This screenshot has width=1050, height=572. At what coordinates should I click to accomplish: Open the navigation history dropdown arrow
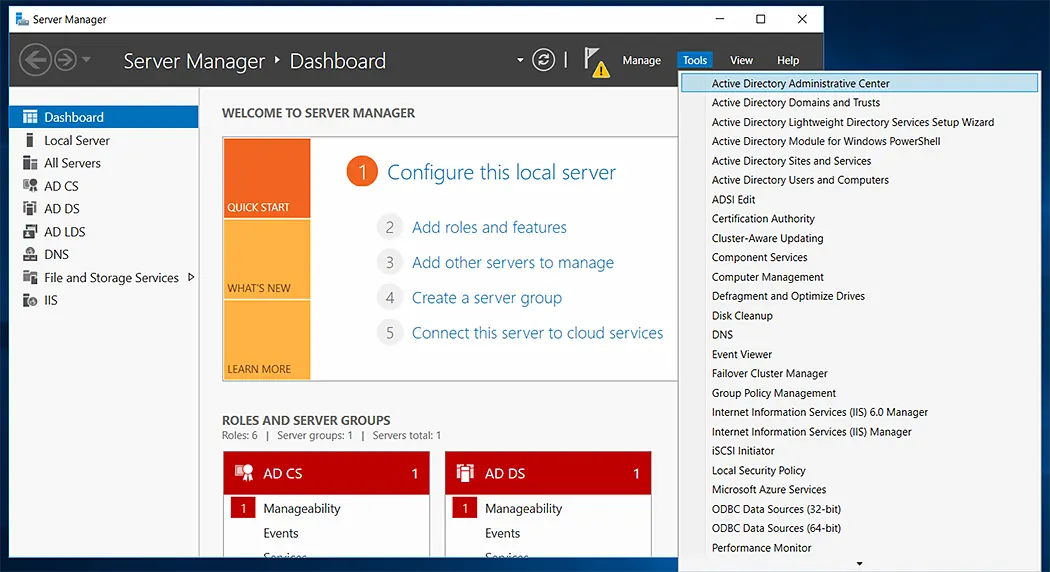(86, 60)
